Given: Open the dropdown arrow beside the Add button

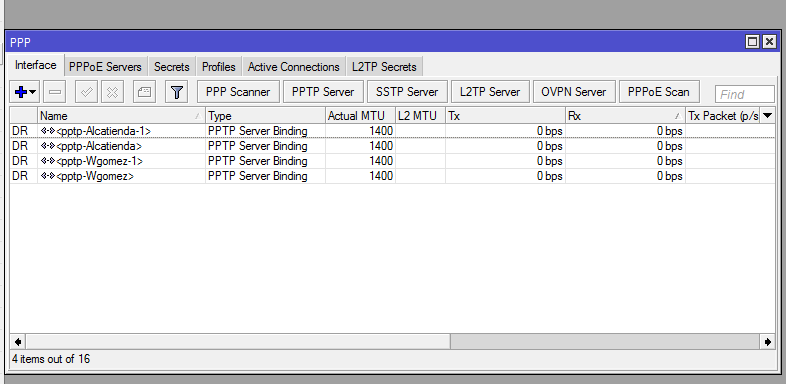Looking at the screenshot, I should (x=33, y=92).
